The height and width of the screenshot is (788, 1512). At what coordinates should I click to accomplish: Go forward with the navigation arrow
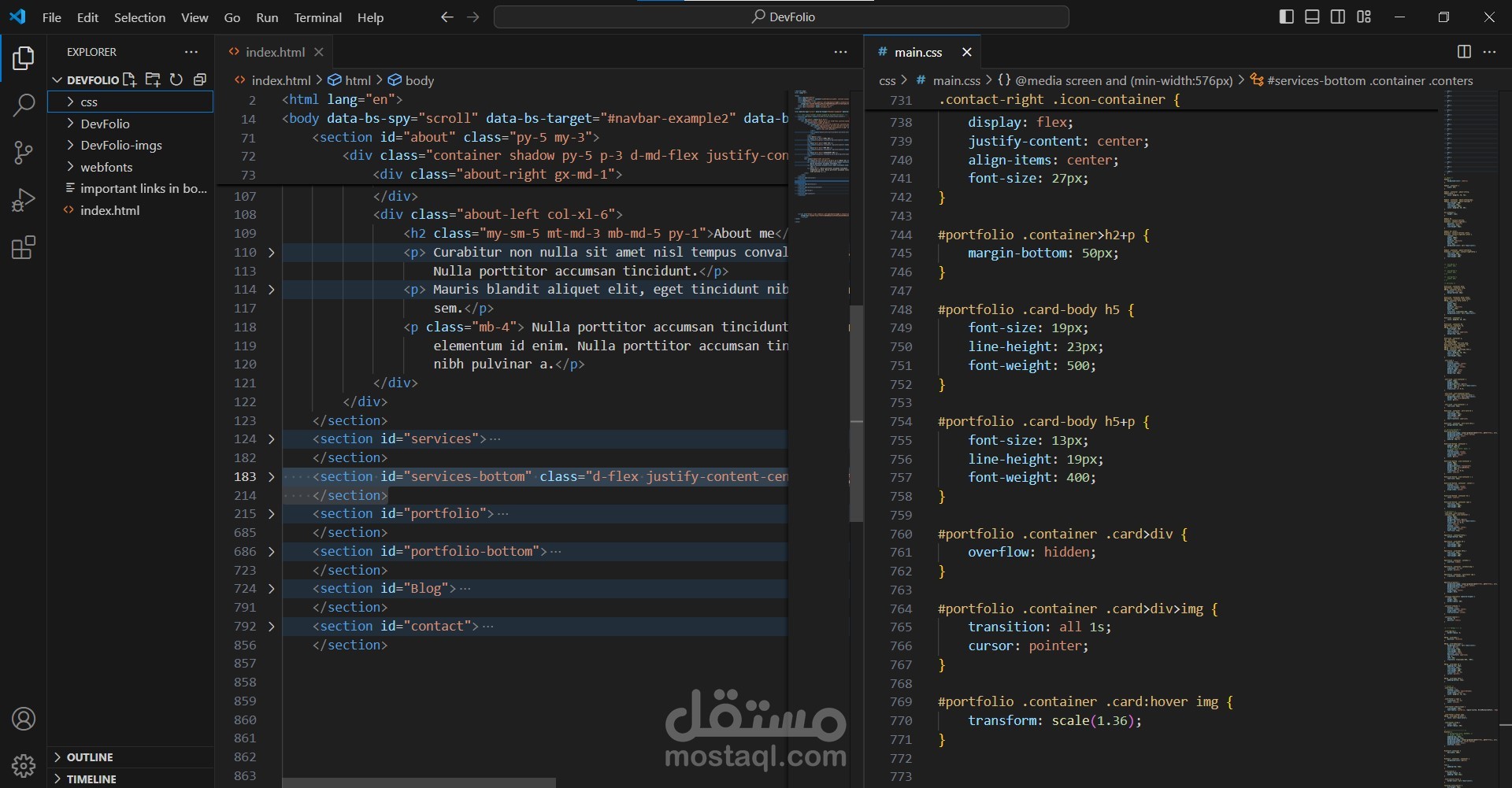pyautogui.click(x=473, y=17)
